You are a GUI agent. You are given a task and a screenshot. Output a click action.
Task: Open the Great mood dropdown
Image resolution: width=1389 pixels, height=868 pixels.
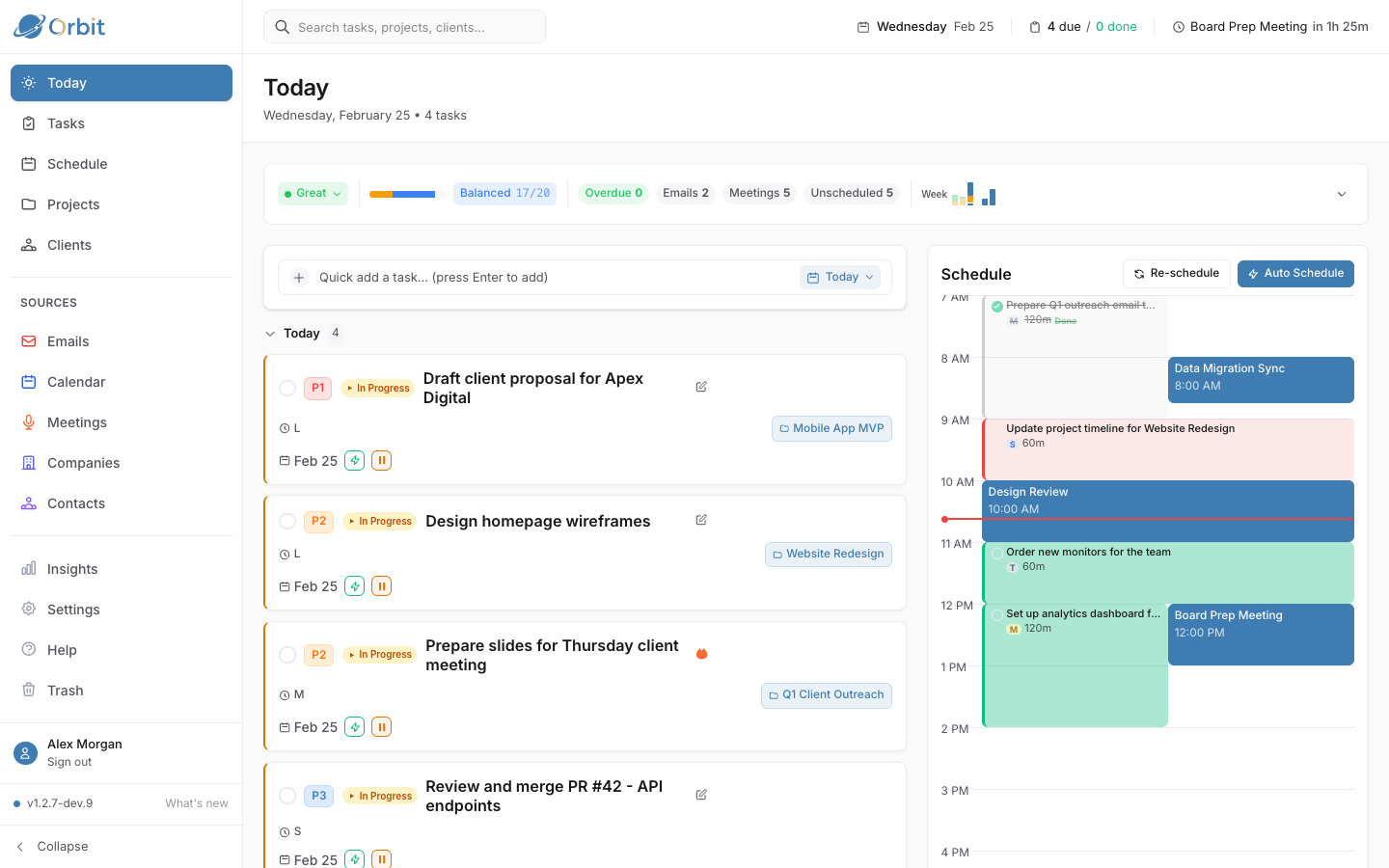pyautogui.click(x=312, y=193)
